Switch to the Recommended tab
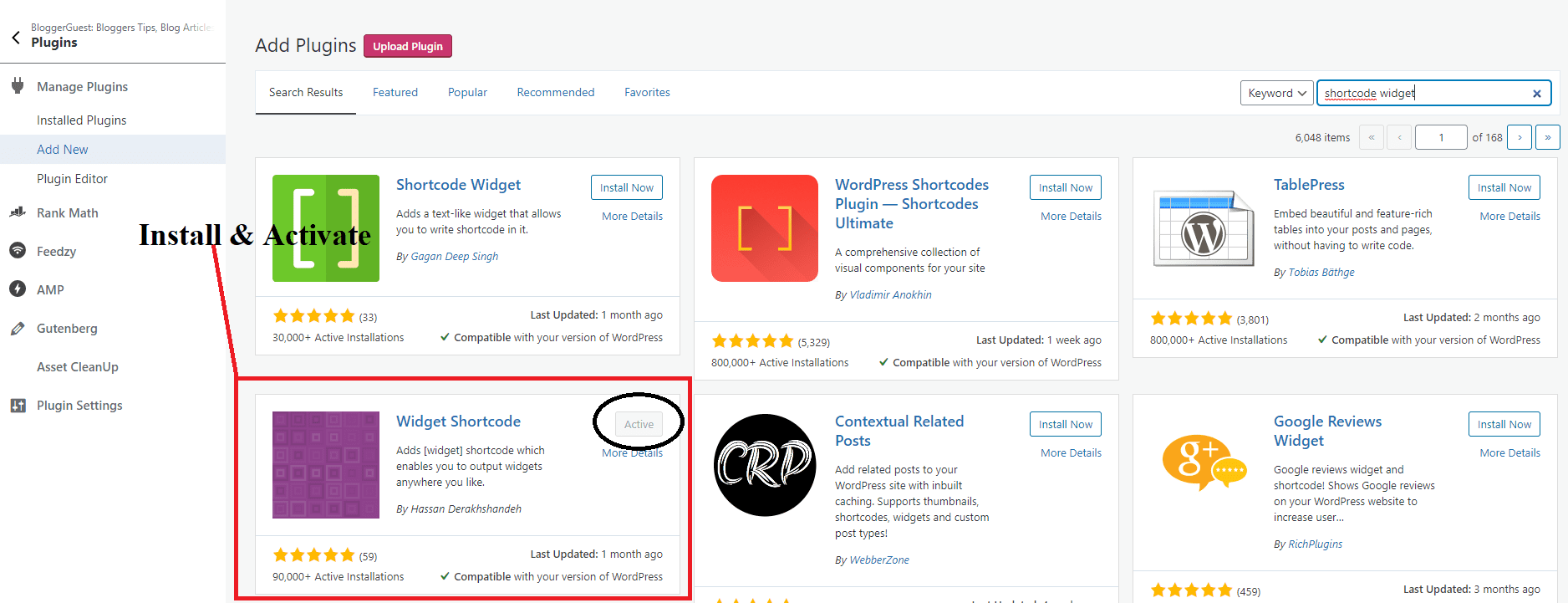The image size is (1568, 603). pos(556,92)
